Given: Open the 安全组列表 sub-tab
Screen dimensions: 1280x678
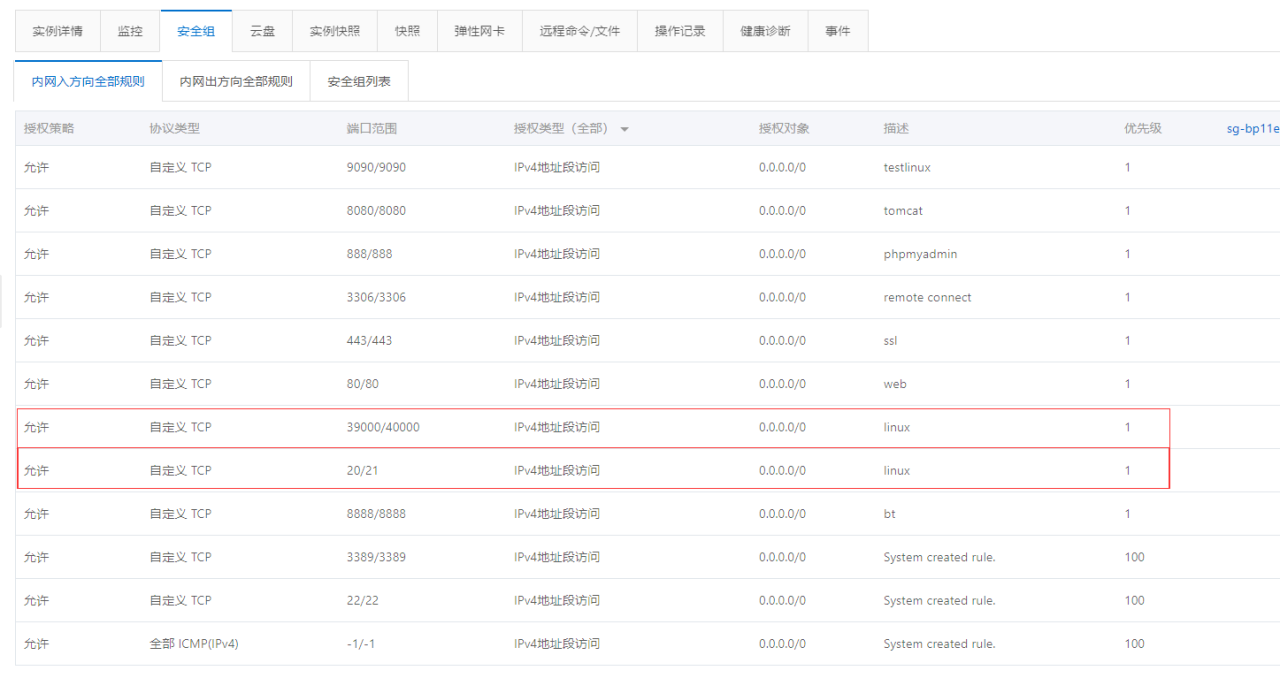Looking at the screenshot, I should point(359,81).
